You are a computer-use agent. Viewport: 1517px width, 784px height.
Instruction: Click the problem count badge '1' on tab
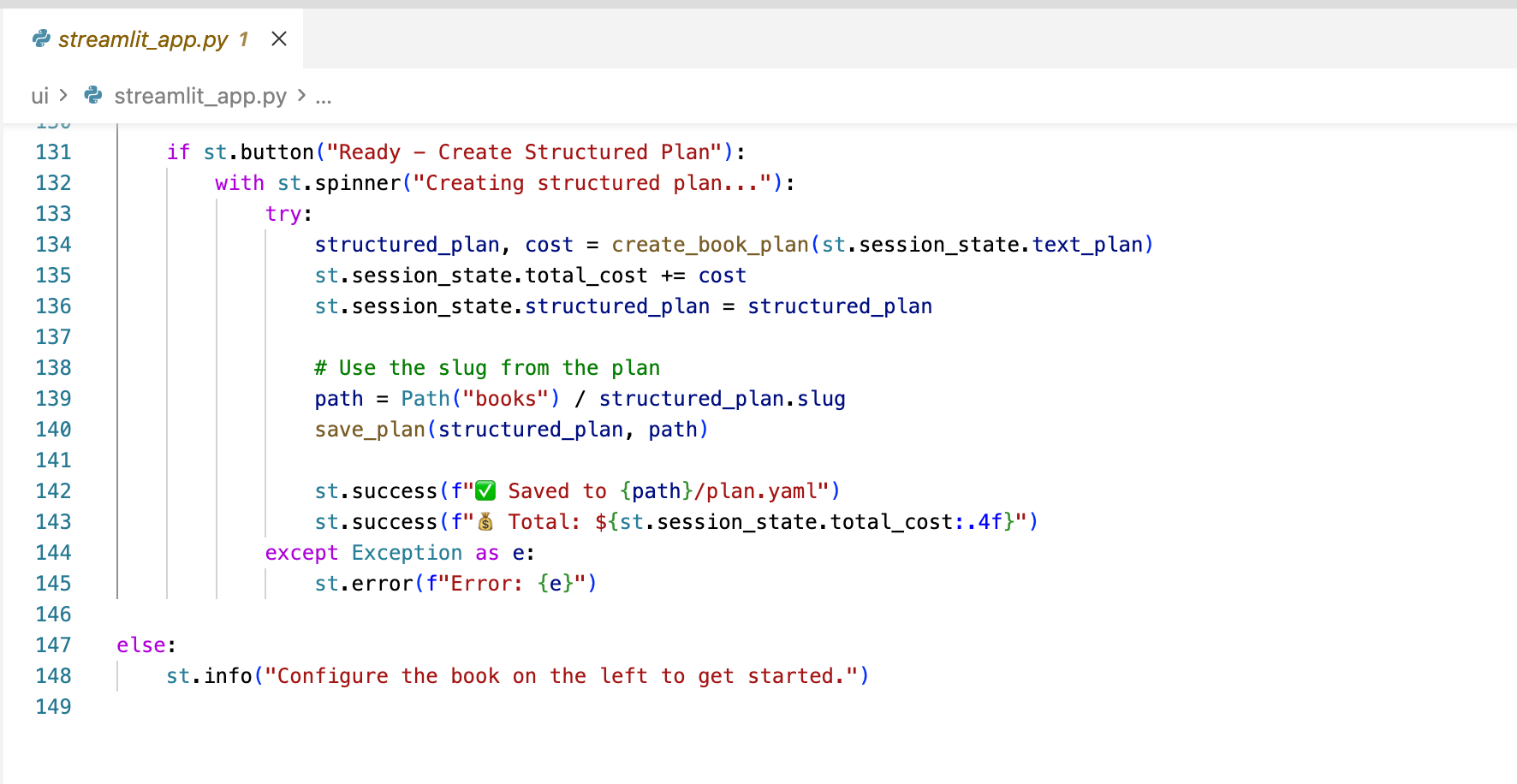244,39
